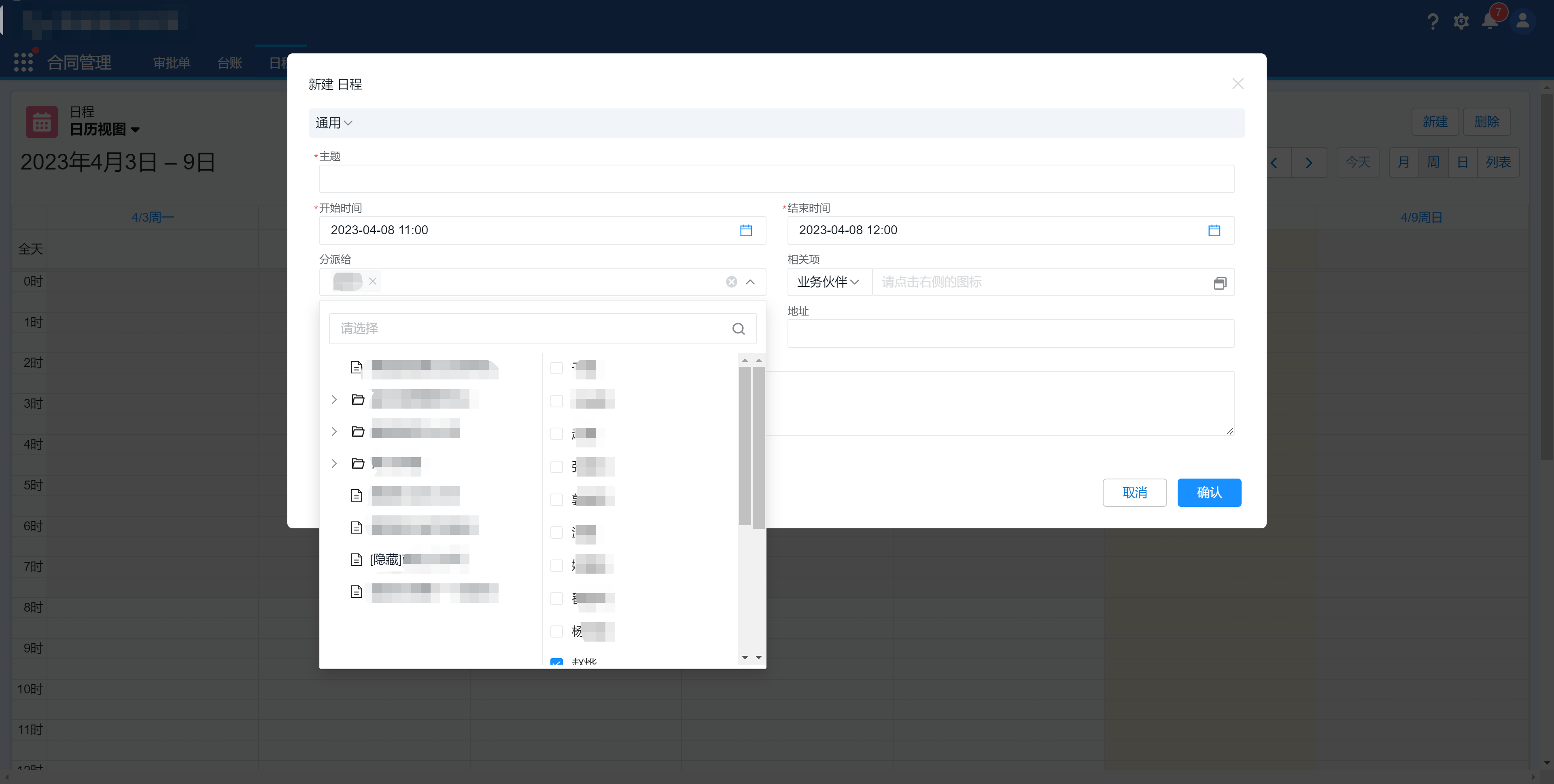Click search magnifier in assignee dropdown
1554x784 pixels.
(739, 328)
